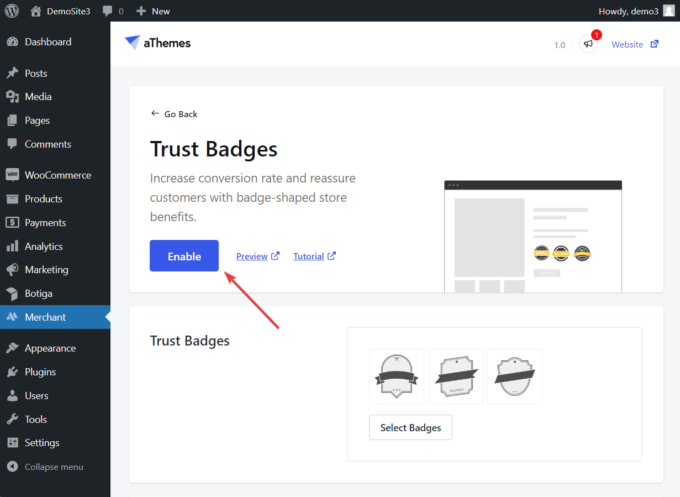Click the aThemes logo
Image resolution: width=680 pixels, height=497 pixels.
point(158,43)
